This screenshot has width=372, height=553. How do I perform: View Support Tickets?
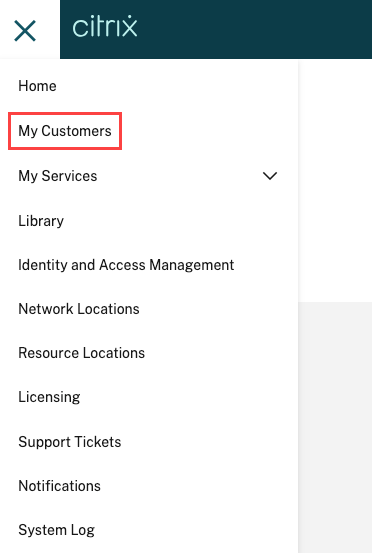point(69,442)
